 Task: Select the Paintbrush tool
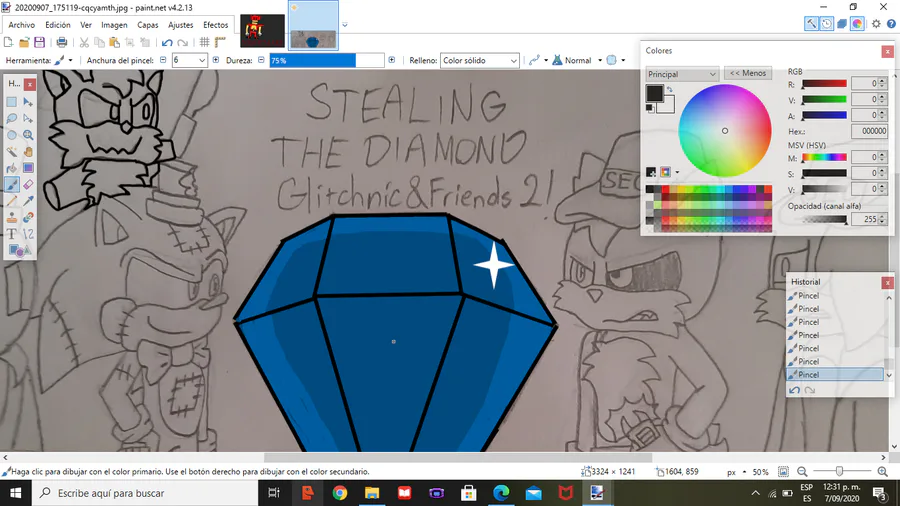pos(11,185)
